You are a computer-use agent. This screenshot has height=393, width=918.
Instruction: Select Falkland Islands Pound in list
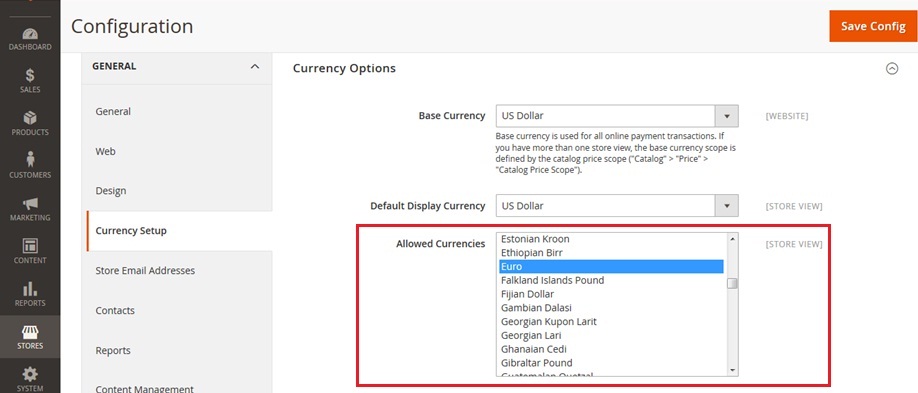click(611, 281)
